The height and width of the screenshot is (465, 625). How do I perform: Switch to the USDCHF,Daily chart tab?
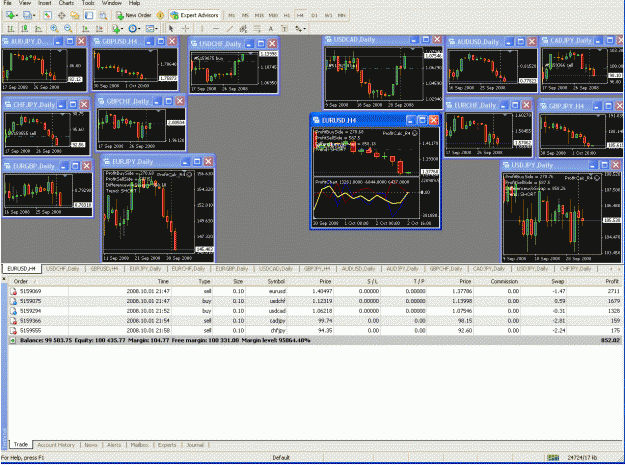[x=63, y=269]
